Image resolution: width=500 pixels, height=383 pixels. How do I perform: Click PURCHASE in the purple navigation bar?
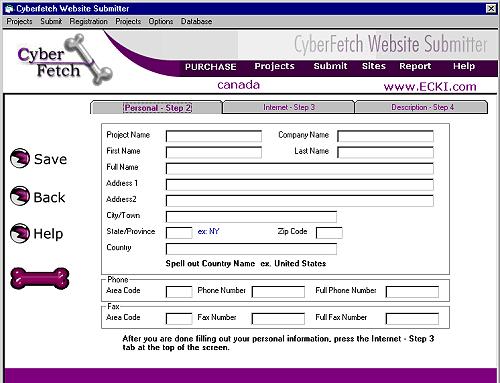(x=211, y=67)
